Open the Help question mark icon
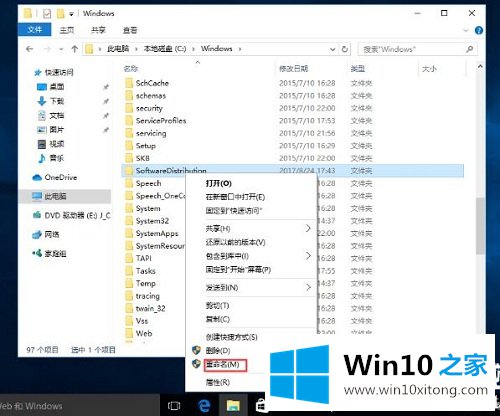The width and height of the screenshot is (500, 416). (x=479, y=31)
